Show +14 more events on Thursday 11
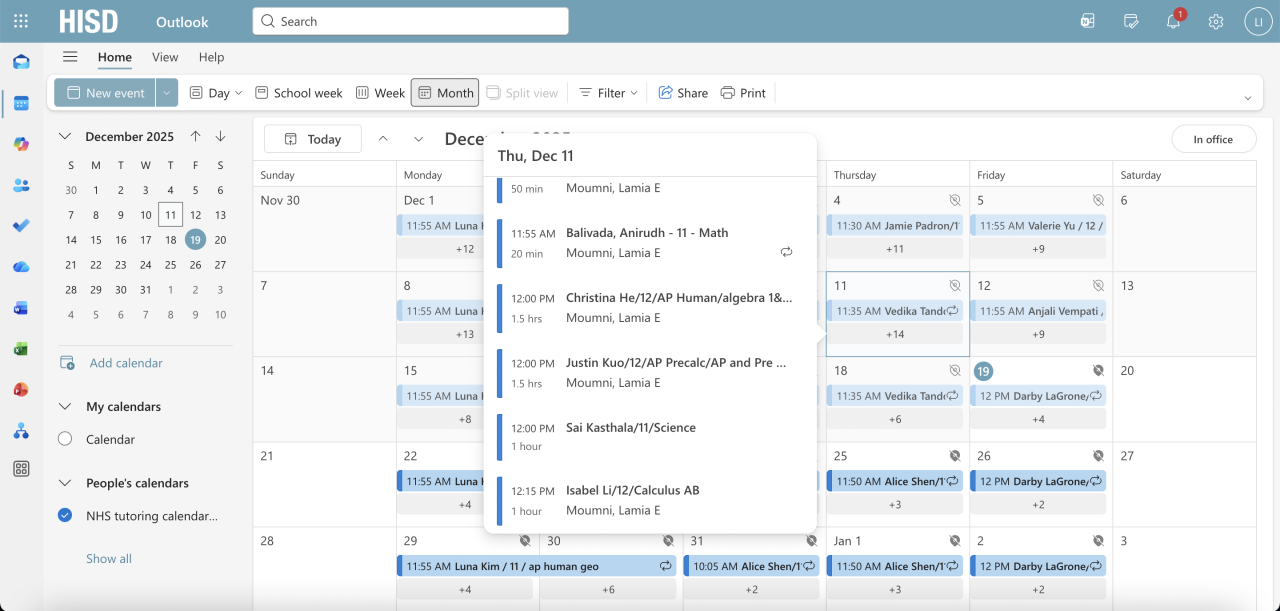This screenshot has height=611, width=1280. pyautogui.click(x=895, y=334)
